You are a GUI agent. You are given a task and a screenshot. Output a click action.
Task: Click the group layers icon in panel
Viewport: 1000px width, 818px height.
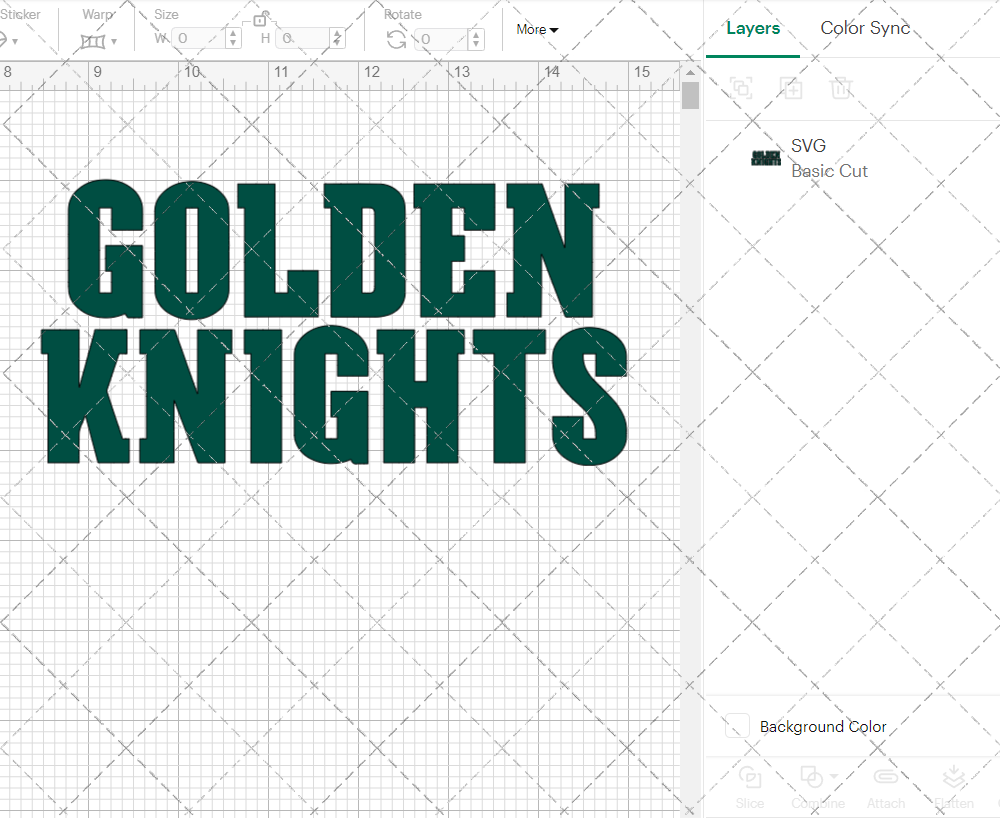click(741, 88)
